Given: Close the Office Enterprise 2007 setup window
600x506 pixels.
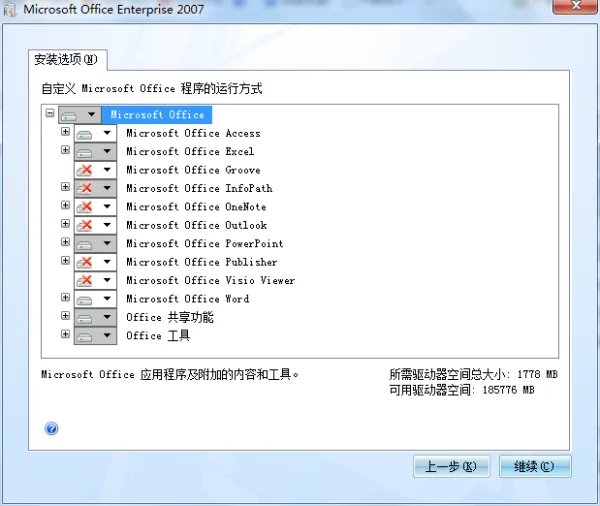Looking at the screenshot, I should tap(576, 6).
